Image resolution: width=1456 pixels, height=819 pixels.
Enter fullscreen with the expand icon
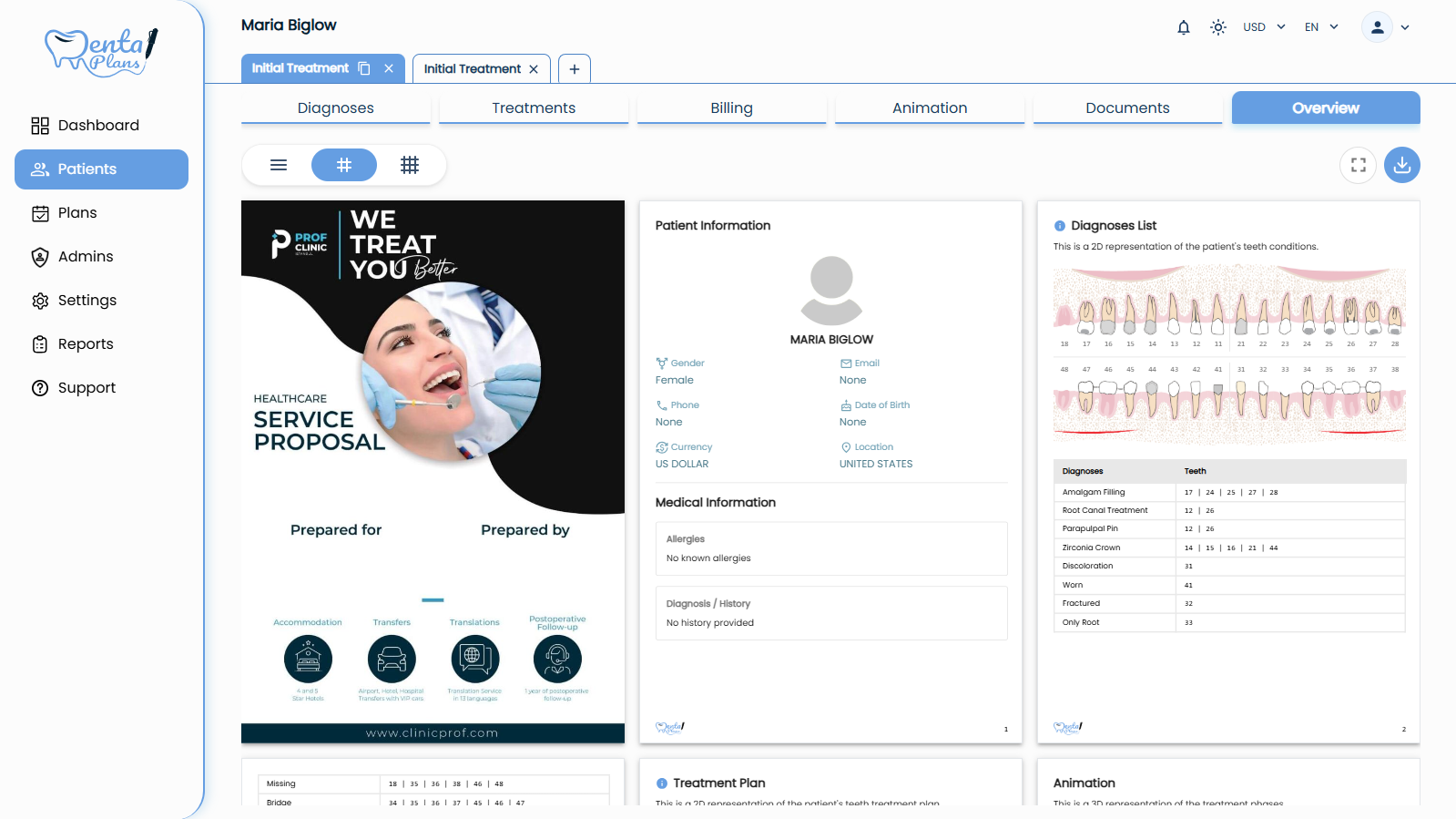coord(1358,165)
